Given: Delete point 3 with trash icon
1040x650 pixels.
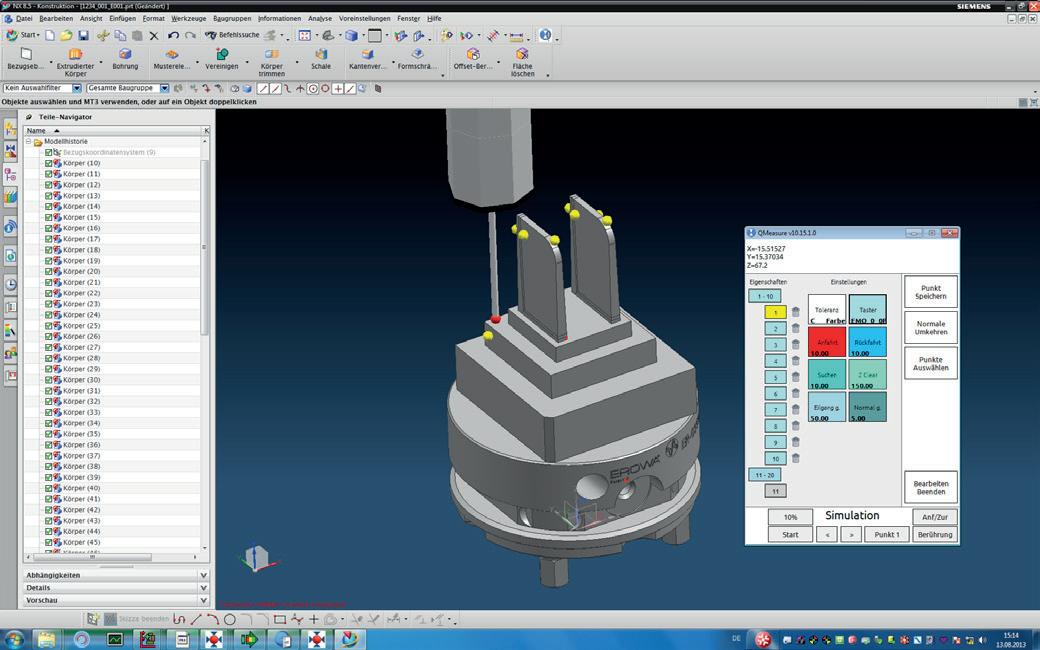Looking at the screenshot, I should (796, 344).
